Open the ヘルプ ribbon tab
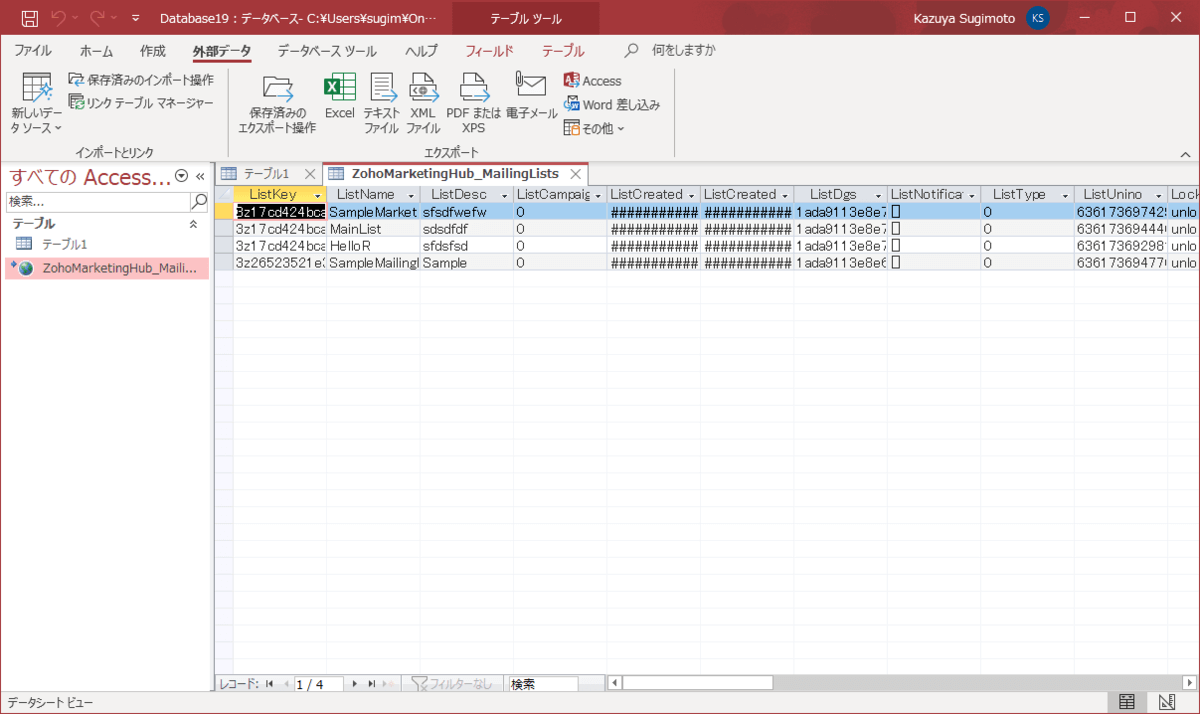This screenshot has height=714, width=1200. click(x=421, y=51)
